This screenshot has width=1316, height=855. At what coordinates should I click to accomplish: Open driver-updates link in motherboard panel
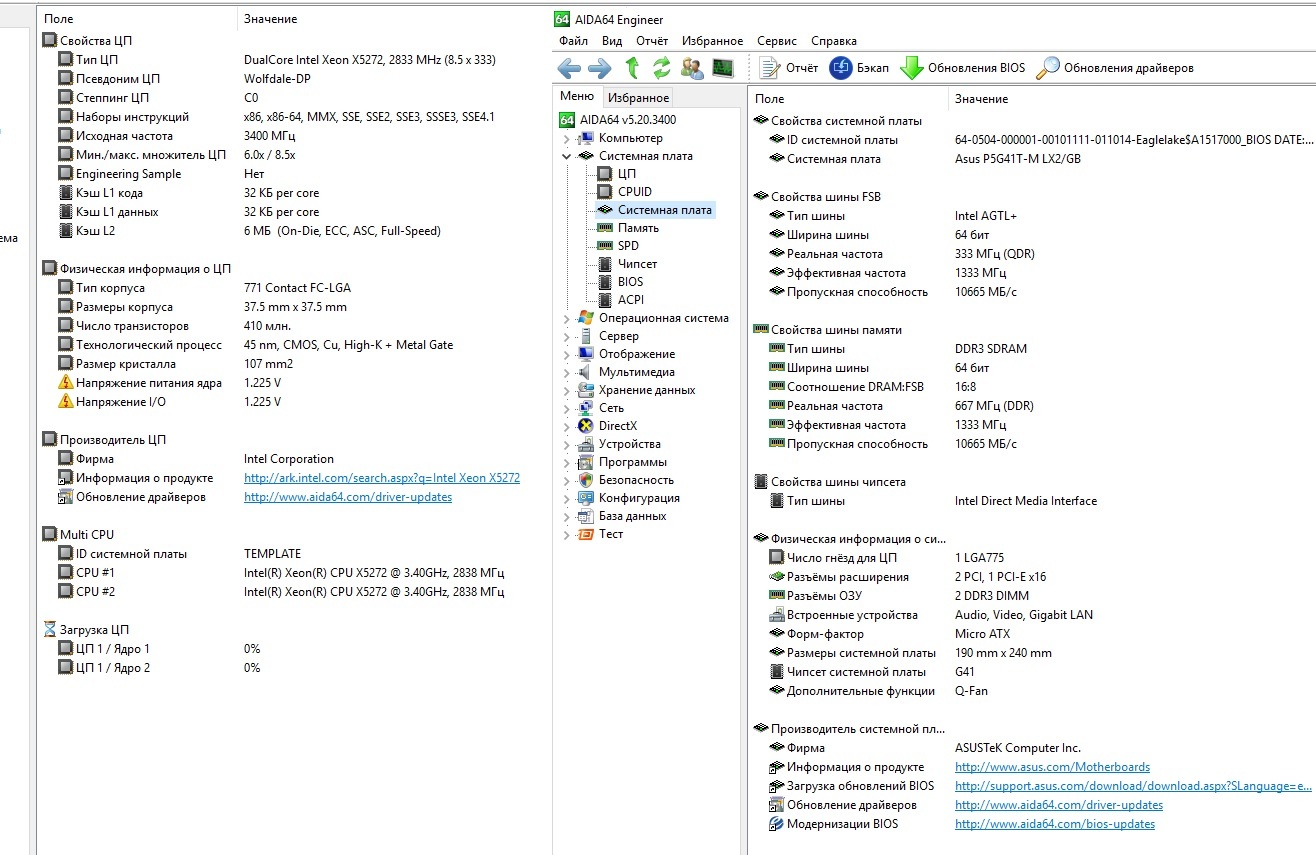[1059, 805]
